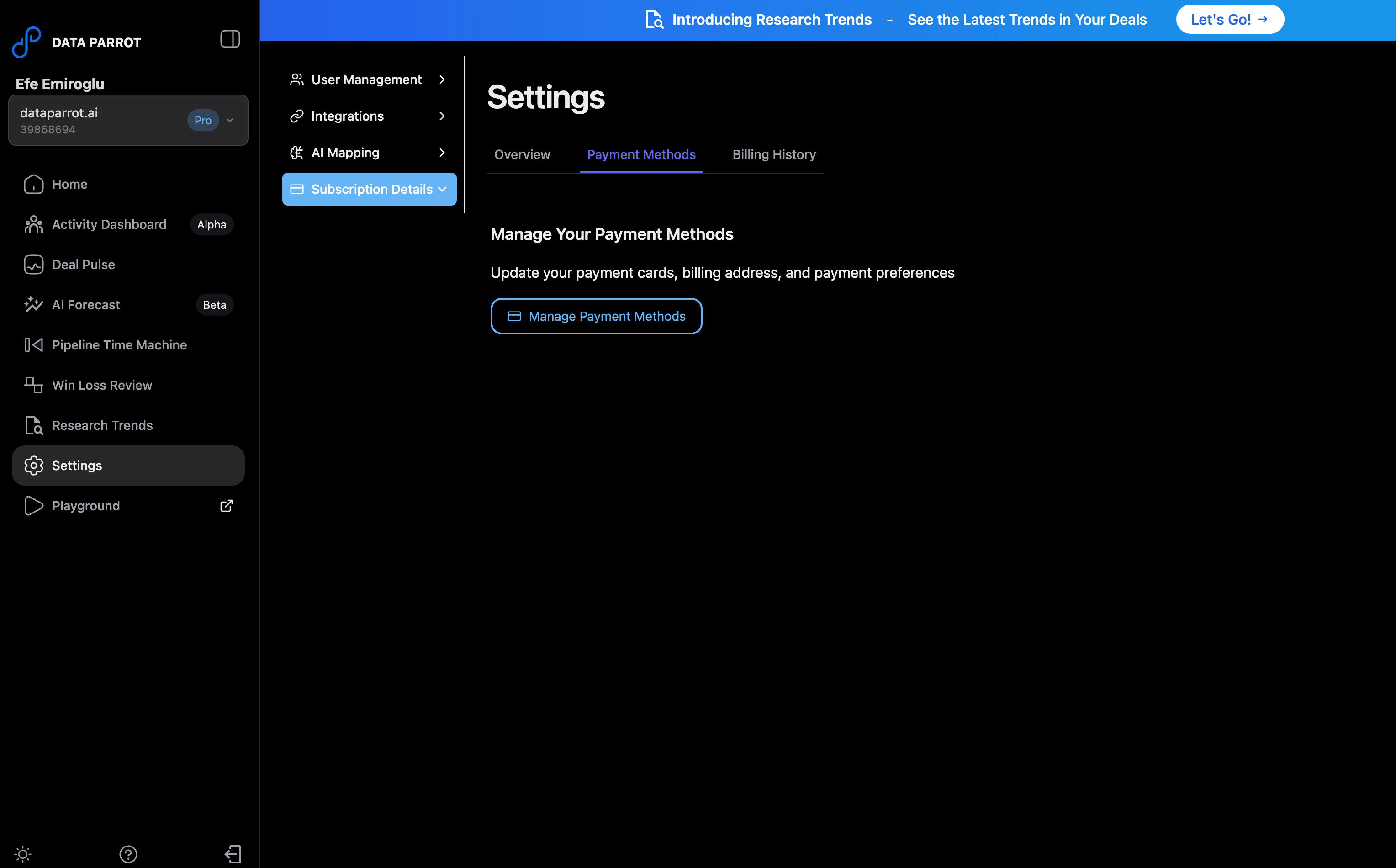
Task: Open User Management settings section
Action: pos(369,79)
